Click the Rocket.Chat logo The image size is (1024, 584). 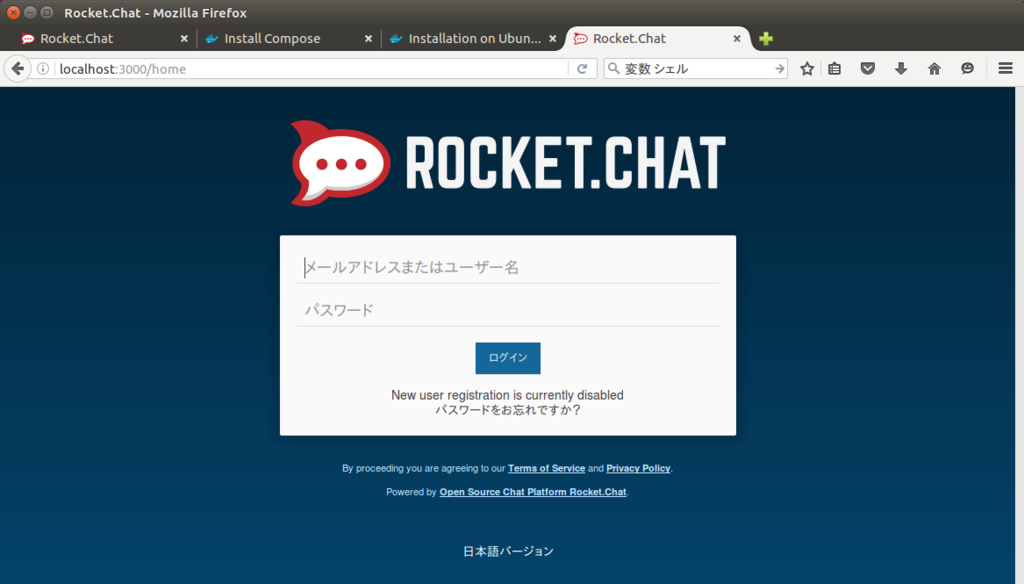507,163
